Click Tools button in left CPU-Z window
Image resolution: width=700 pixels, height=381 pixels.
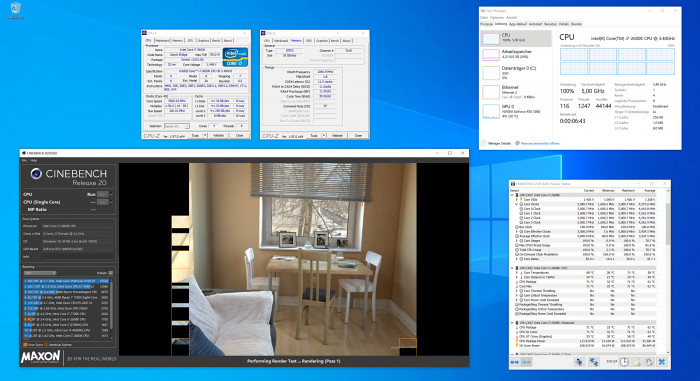[195, 135]
